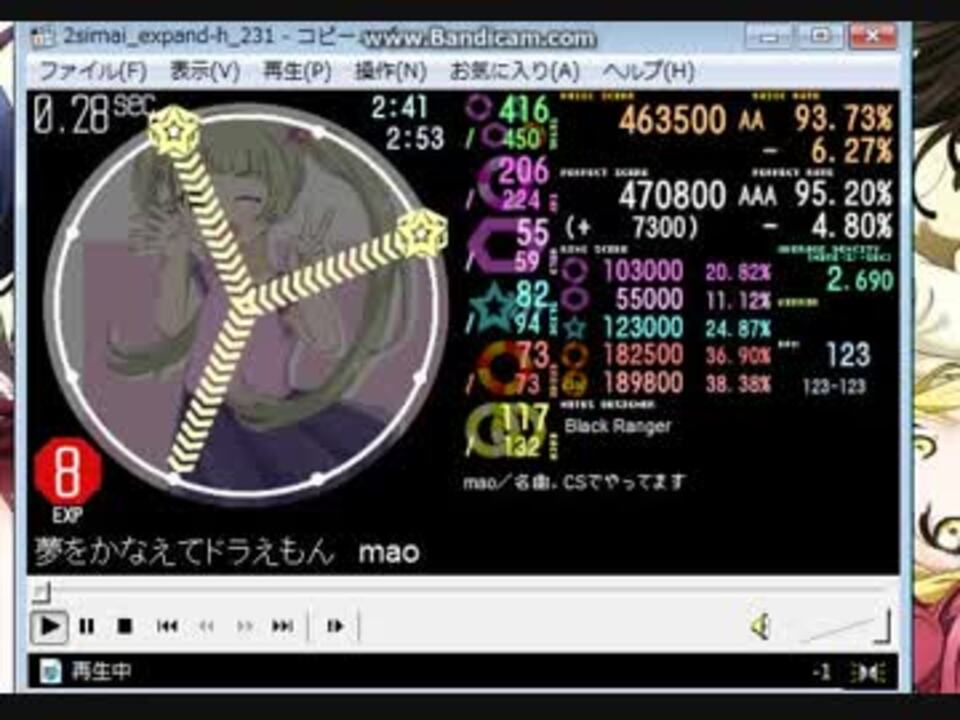Open the 操作(N) menu
This screenshot has width=960, height=720.
(x=391, y=72)
